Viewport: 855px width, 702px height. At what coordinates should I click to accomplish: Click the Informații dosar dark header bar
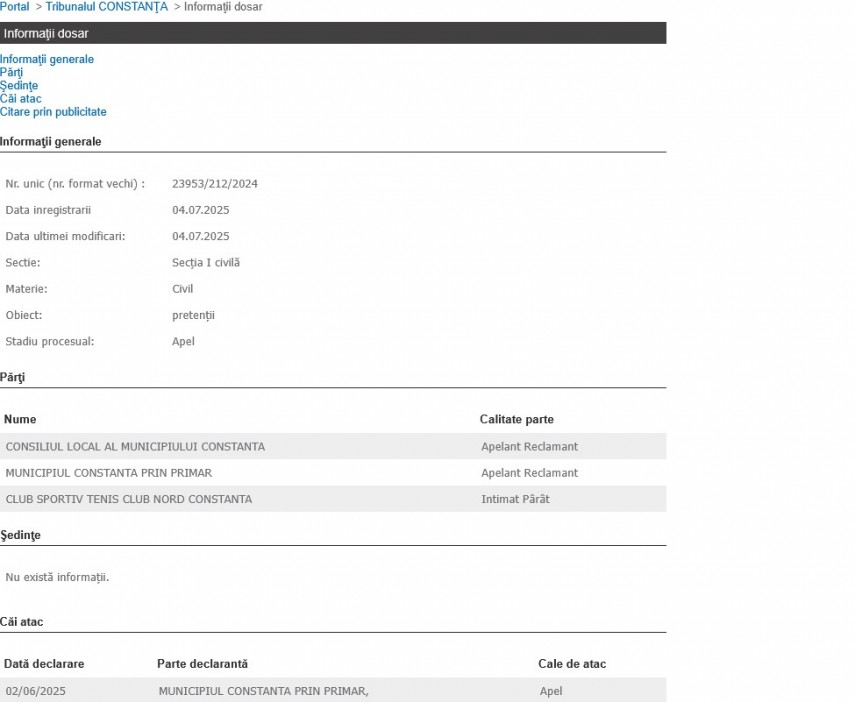click(333, 33)
